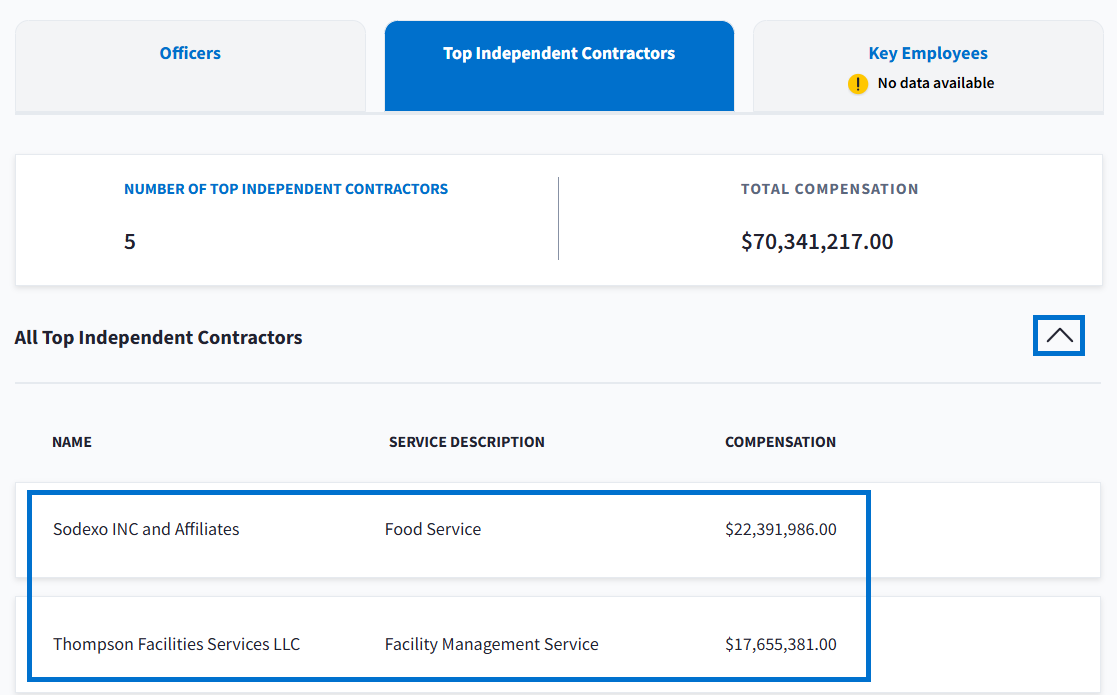Select the Thompson Facilities Services LLC name
1117x695 pixels.
(176, 645)
